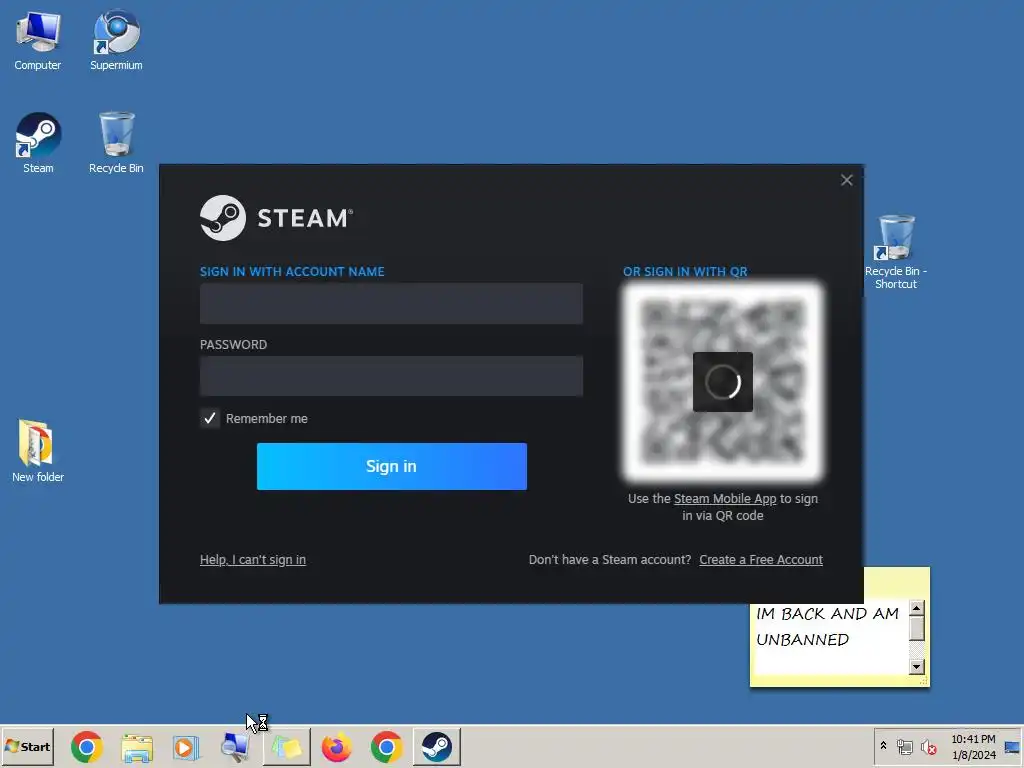Click the account name input field
1024x768 pixels.
point(391,304)
